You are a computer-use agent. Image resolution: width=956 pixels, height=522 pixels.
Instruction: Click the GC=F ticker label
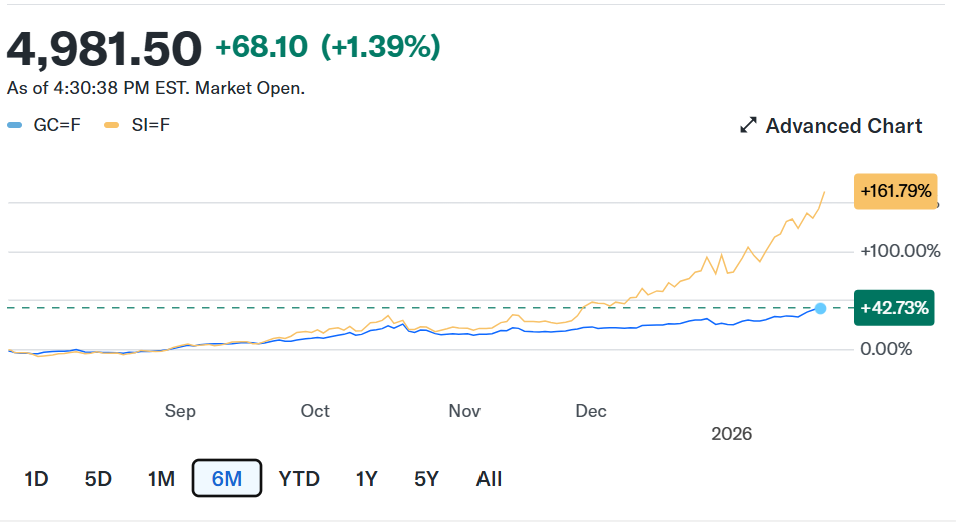(x=57, y=126)
